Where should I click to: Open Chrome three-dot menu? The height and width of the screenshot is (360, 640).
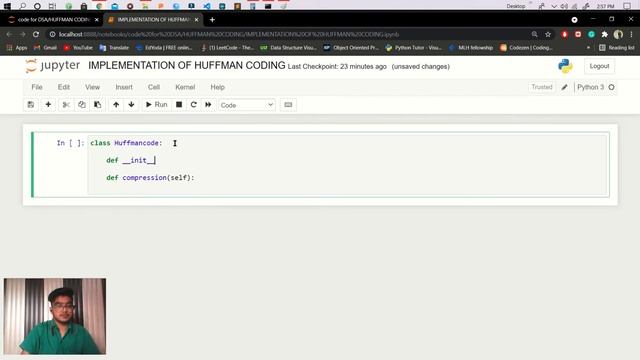(x=631, y=34)
